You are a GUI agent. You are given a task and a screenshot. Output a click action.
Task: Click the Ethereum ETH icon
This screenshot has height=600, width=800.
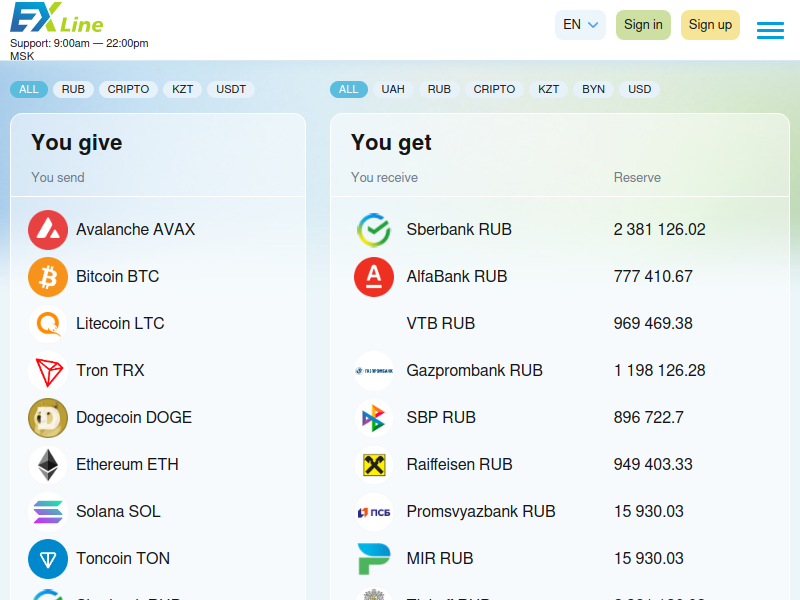point(48,465)
